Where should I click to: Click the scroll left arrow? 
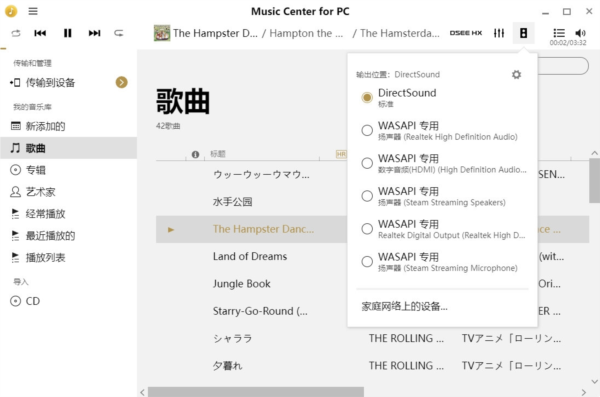(x=142, y=392)
